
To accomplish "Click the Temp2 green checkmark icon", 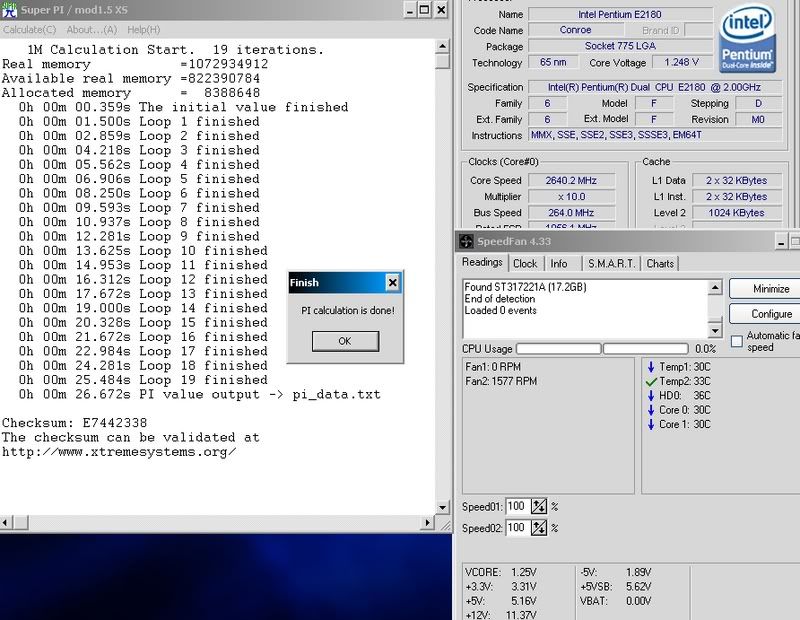I will point(651,381).
